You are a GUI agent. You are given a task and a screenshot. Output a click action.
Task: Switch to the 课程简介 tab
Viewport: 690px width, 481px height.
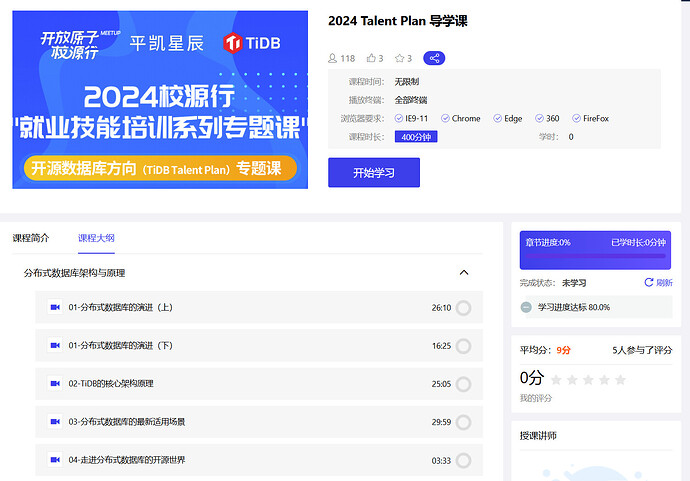(x=30, y=238)
